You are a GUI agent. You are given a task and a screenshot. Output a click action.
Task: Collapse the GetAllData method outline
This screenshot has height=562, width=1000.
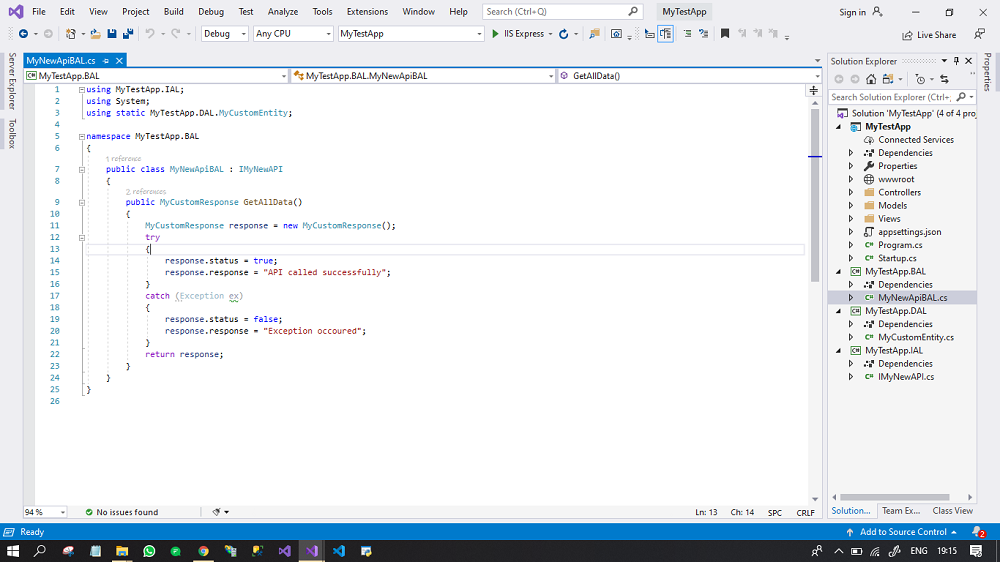click(82, 203)
